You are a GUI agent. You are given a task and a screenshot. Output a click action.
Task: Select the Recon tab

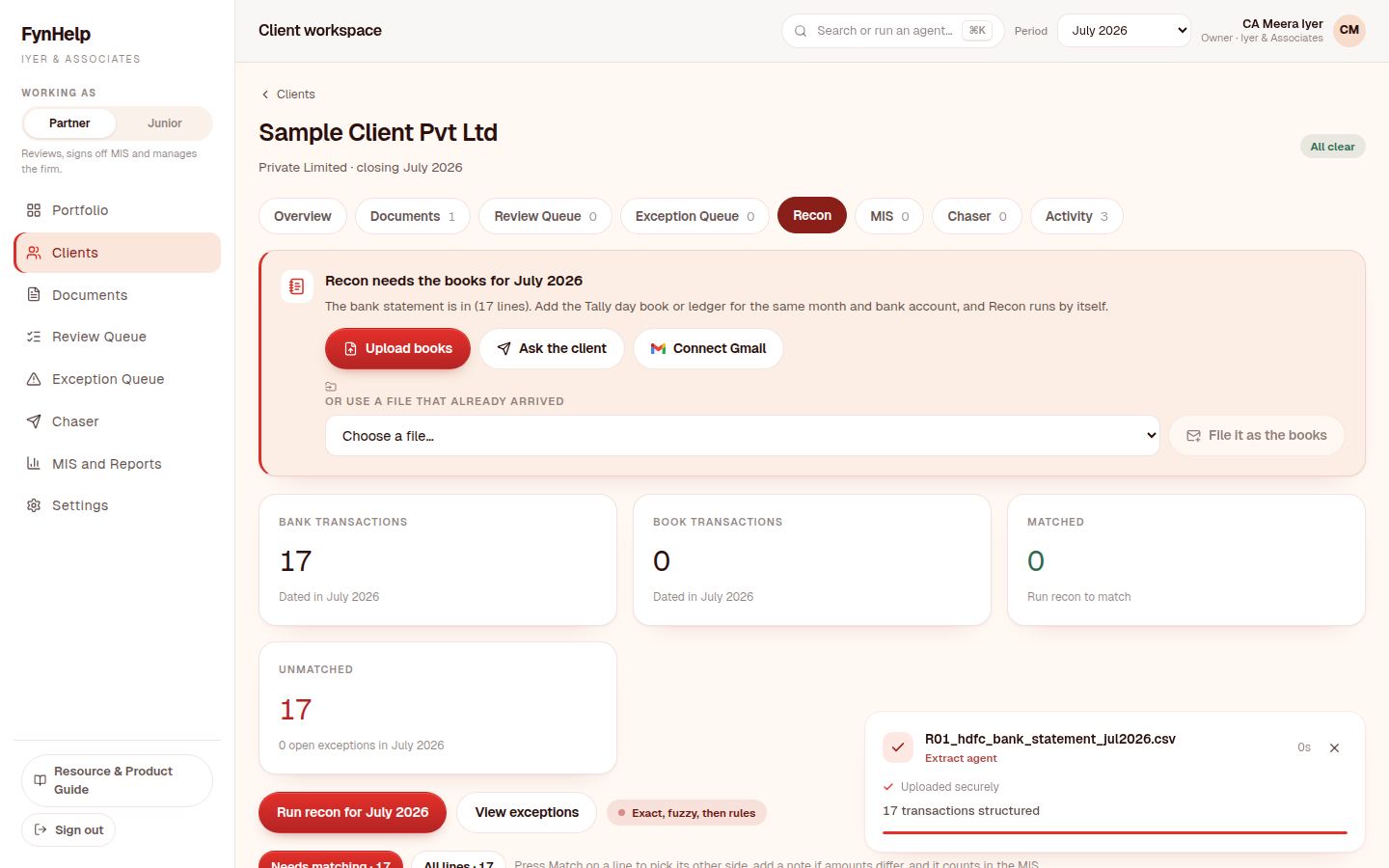812,215
